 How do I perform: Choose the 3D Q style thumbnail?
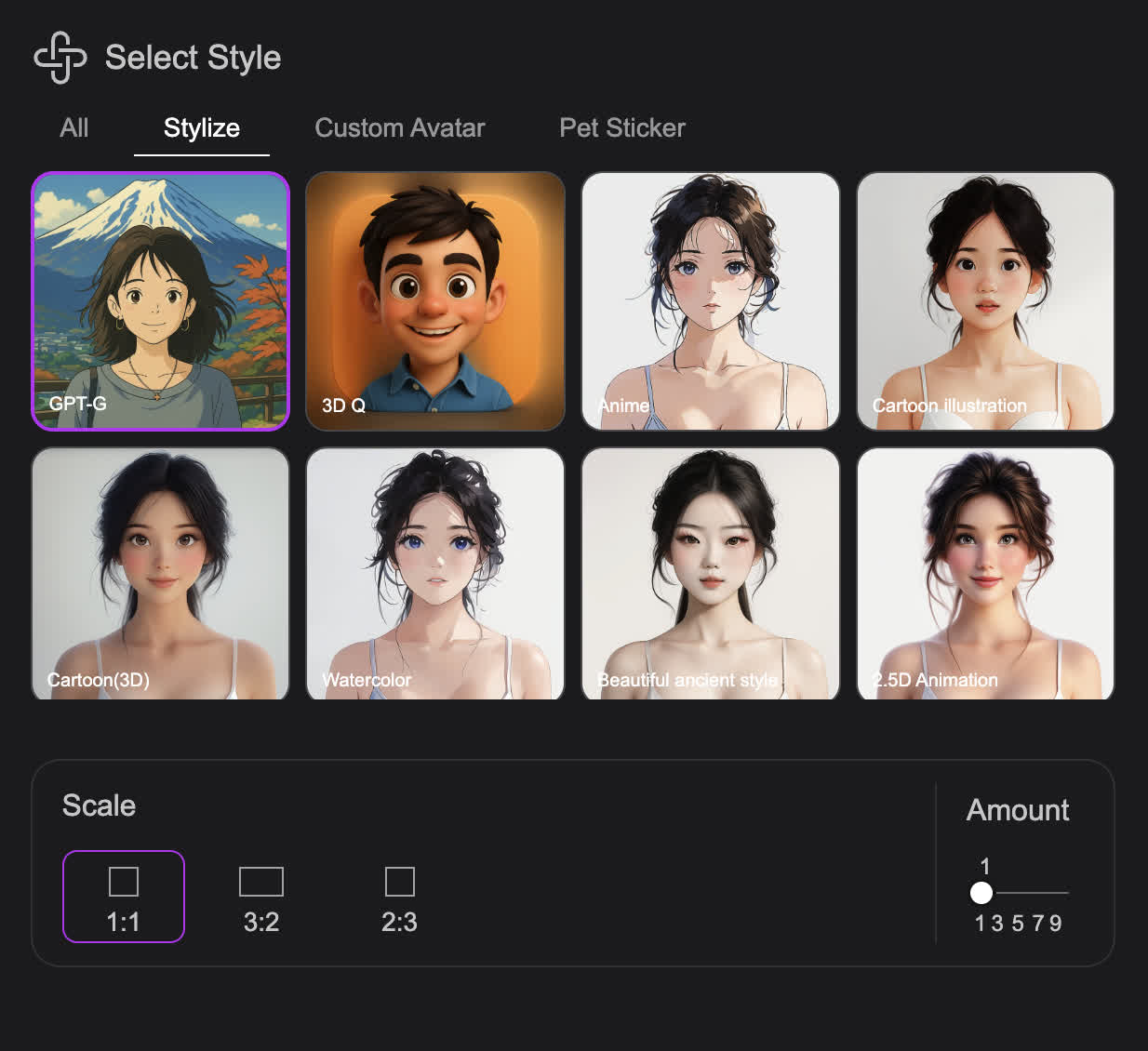click(x=435, y=301)
